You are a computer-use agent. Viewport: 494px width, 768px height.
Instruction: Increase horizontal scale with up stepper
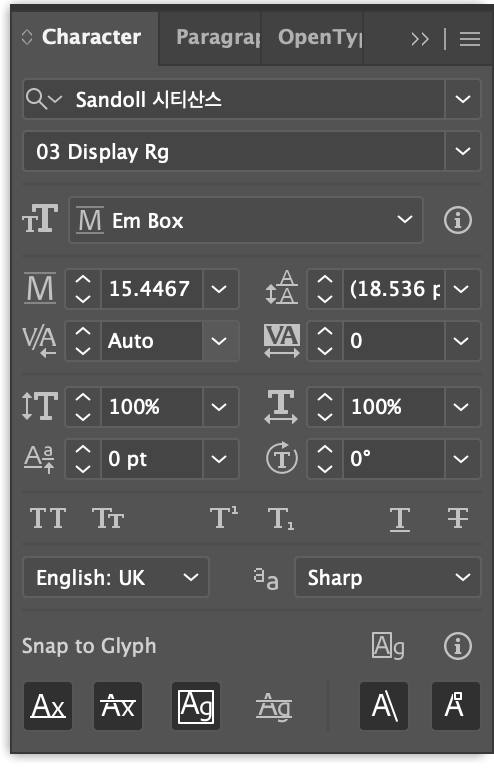(325, 398)
